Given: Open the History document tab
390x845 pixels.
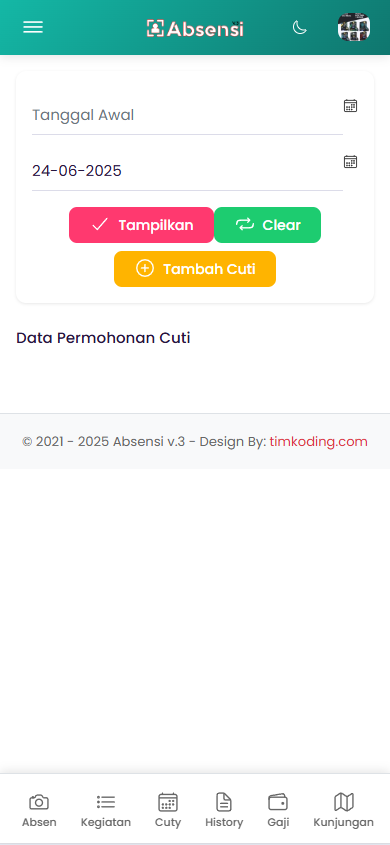Looking at the screenshot, I should coord(224,810).
